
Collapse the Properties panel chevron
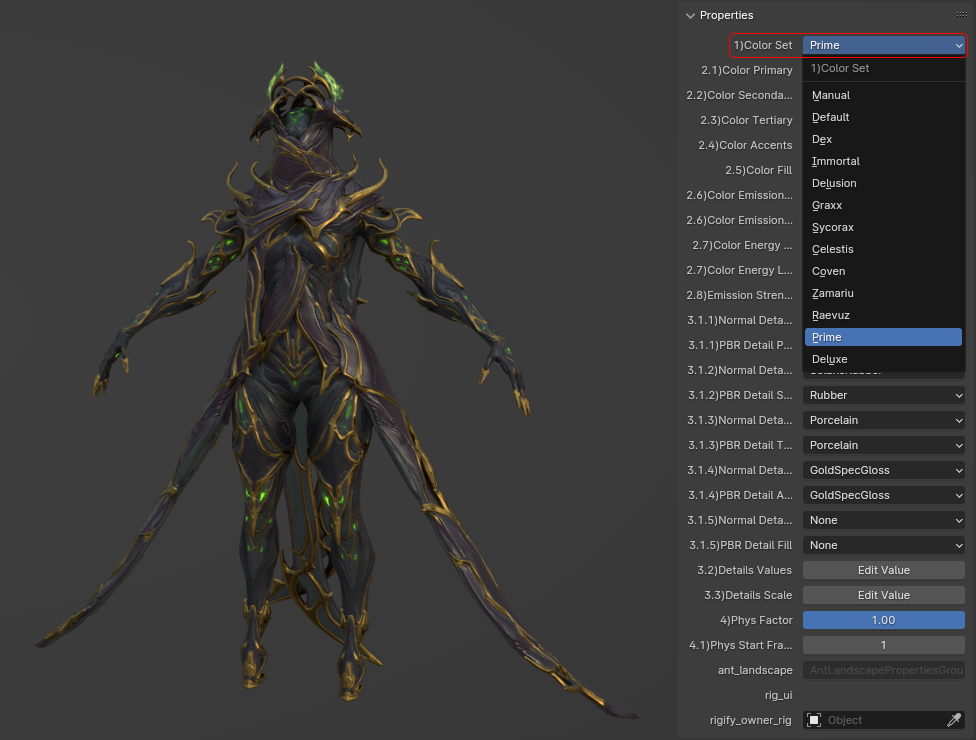click(690, 16)
